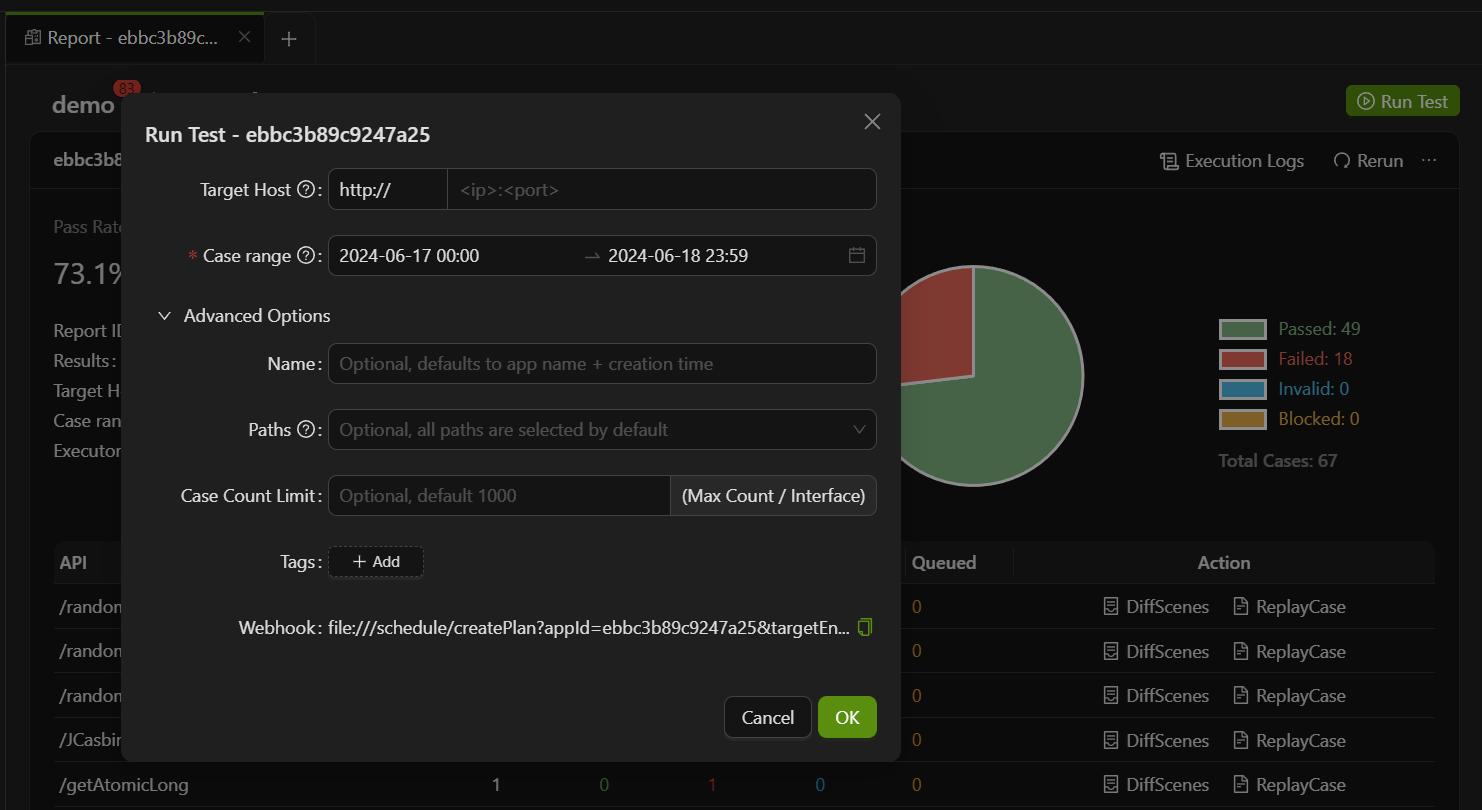Open Case range help tooltip icon

pyautogui.click(x=306, y=256)
